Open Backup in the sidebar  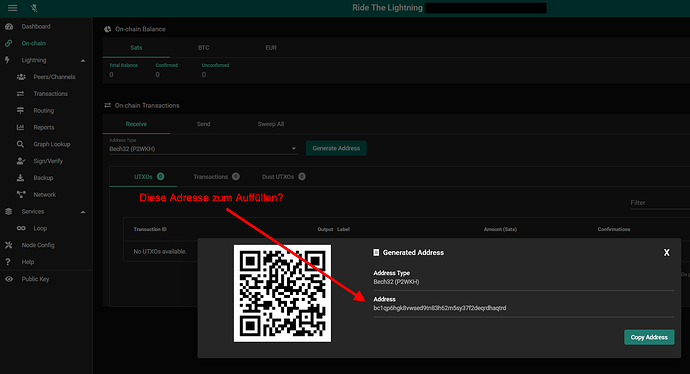tap(43, 178)
